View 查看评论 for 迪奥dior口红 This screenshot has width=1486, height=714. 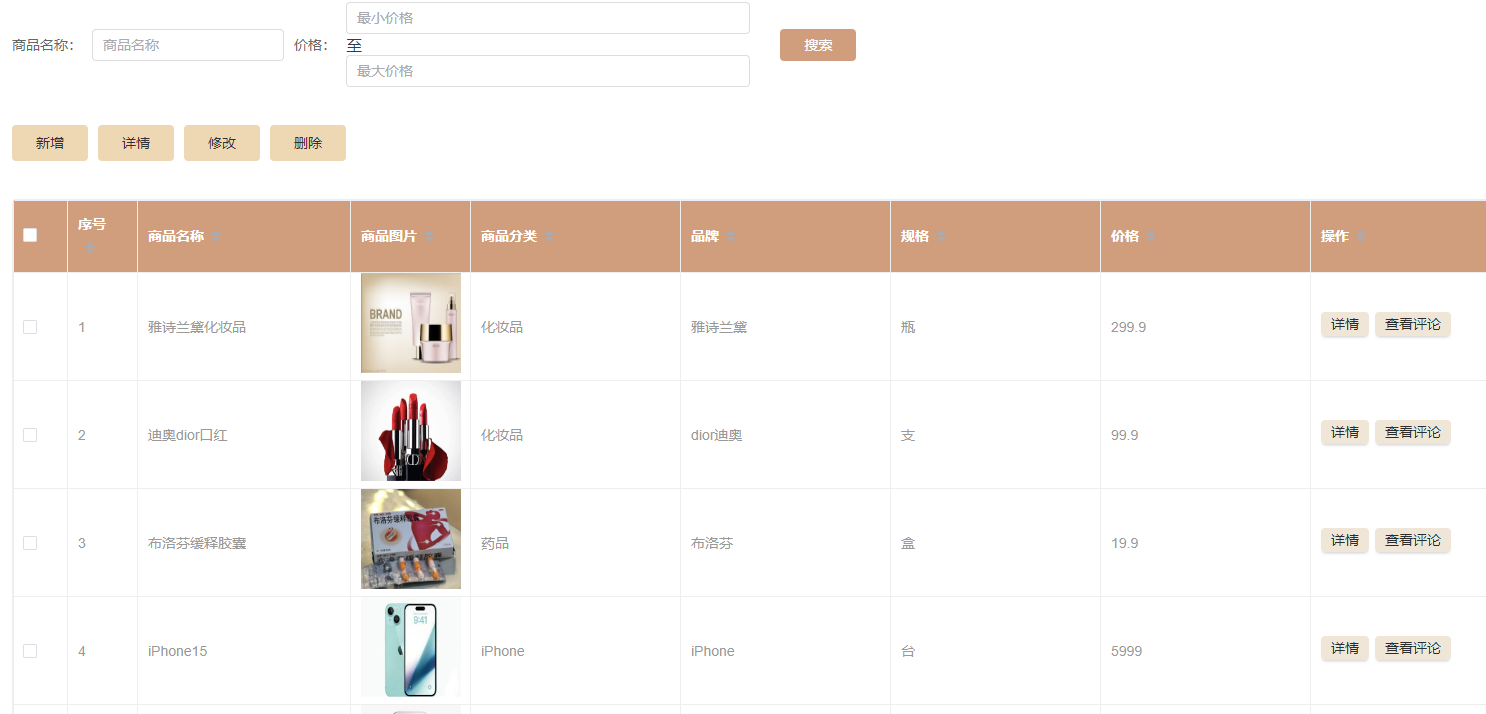coord(1413,432)
